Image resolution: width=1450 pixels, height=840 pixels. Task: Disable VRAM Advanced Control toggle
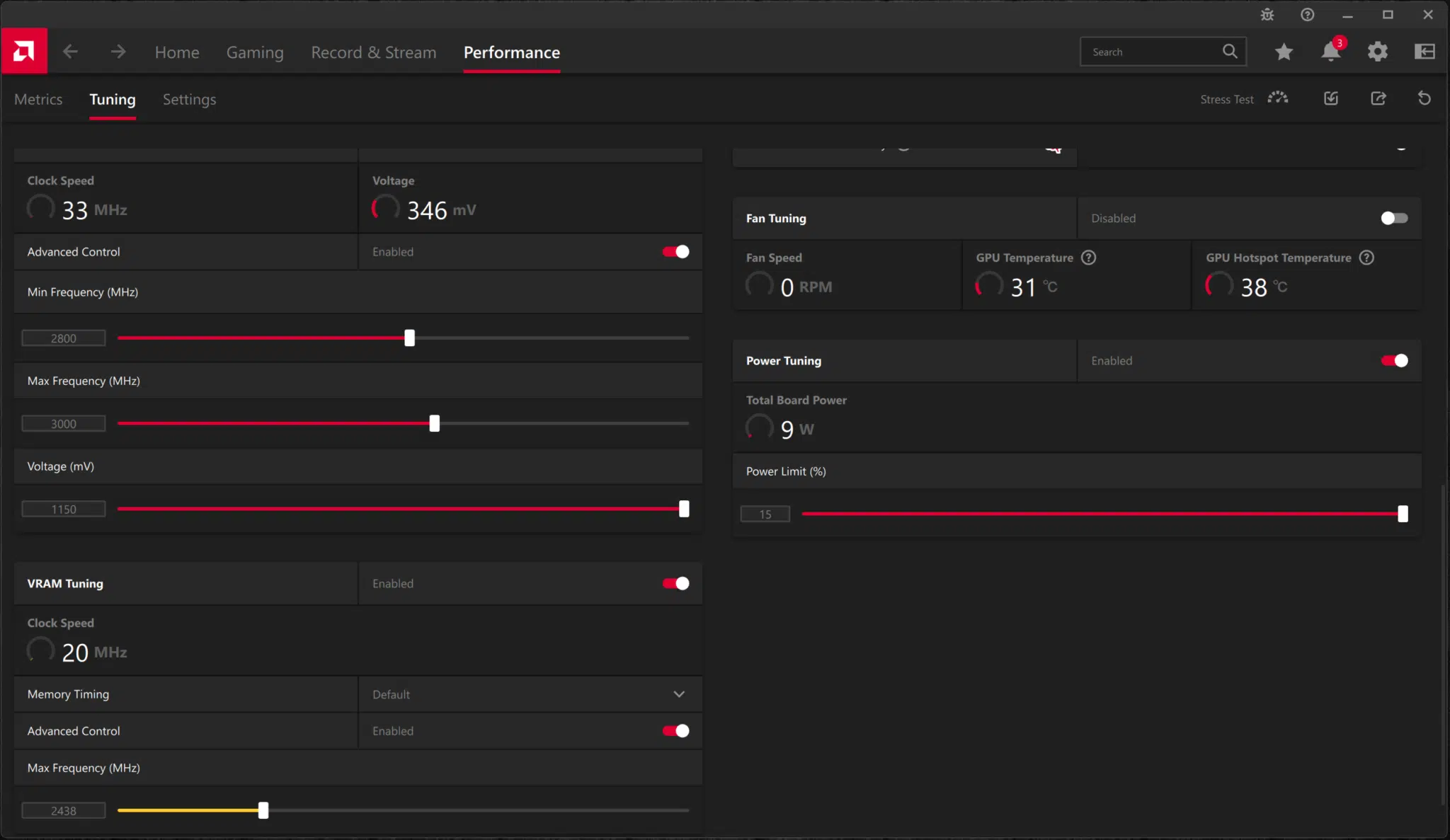(676, 731)
